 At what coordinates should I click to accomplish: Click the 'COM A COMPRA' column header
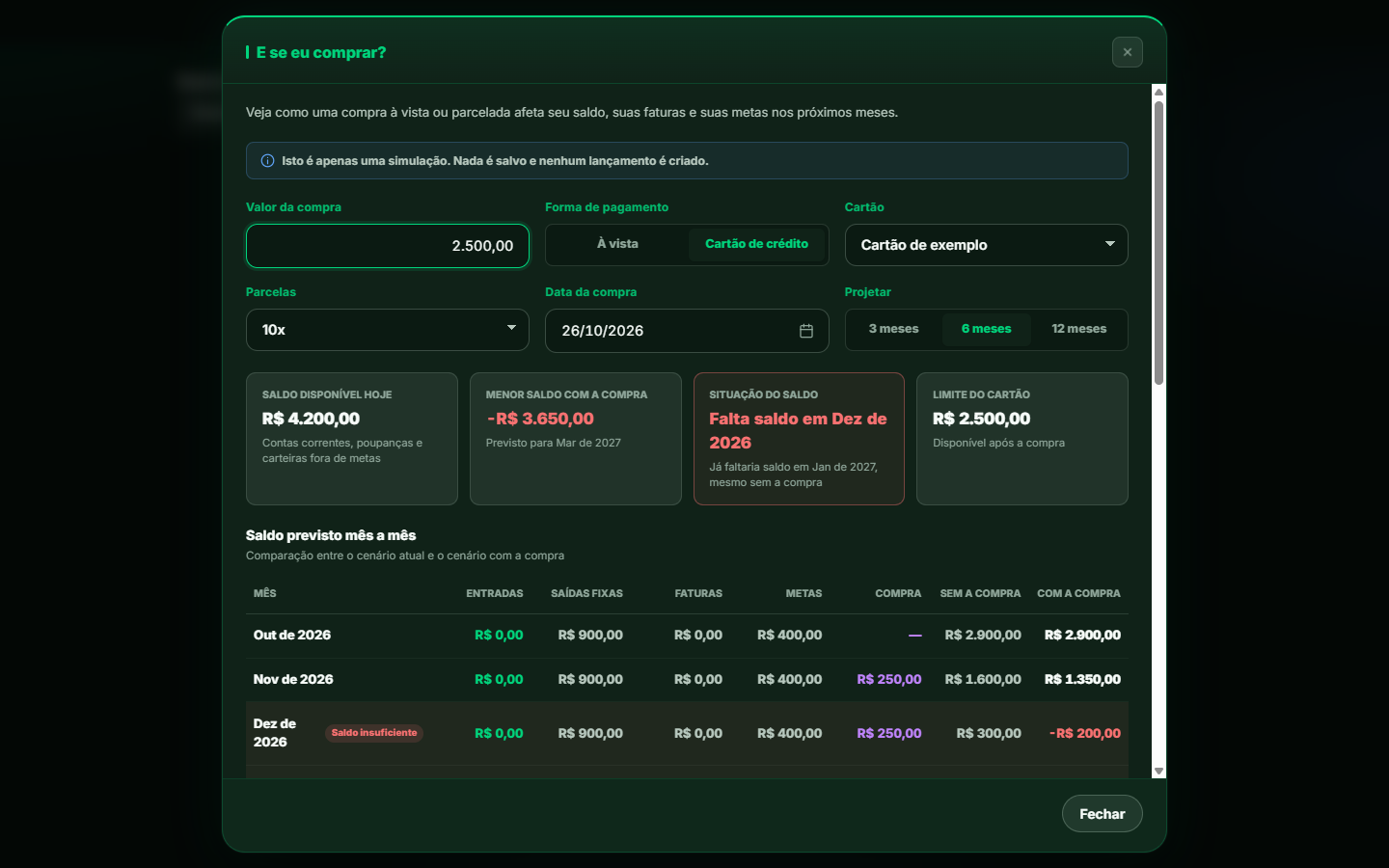point(1078,594)
